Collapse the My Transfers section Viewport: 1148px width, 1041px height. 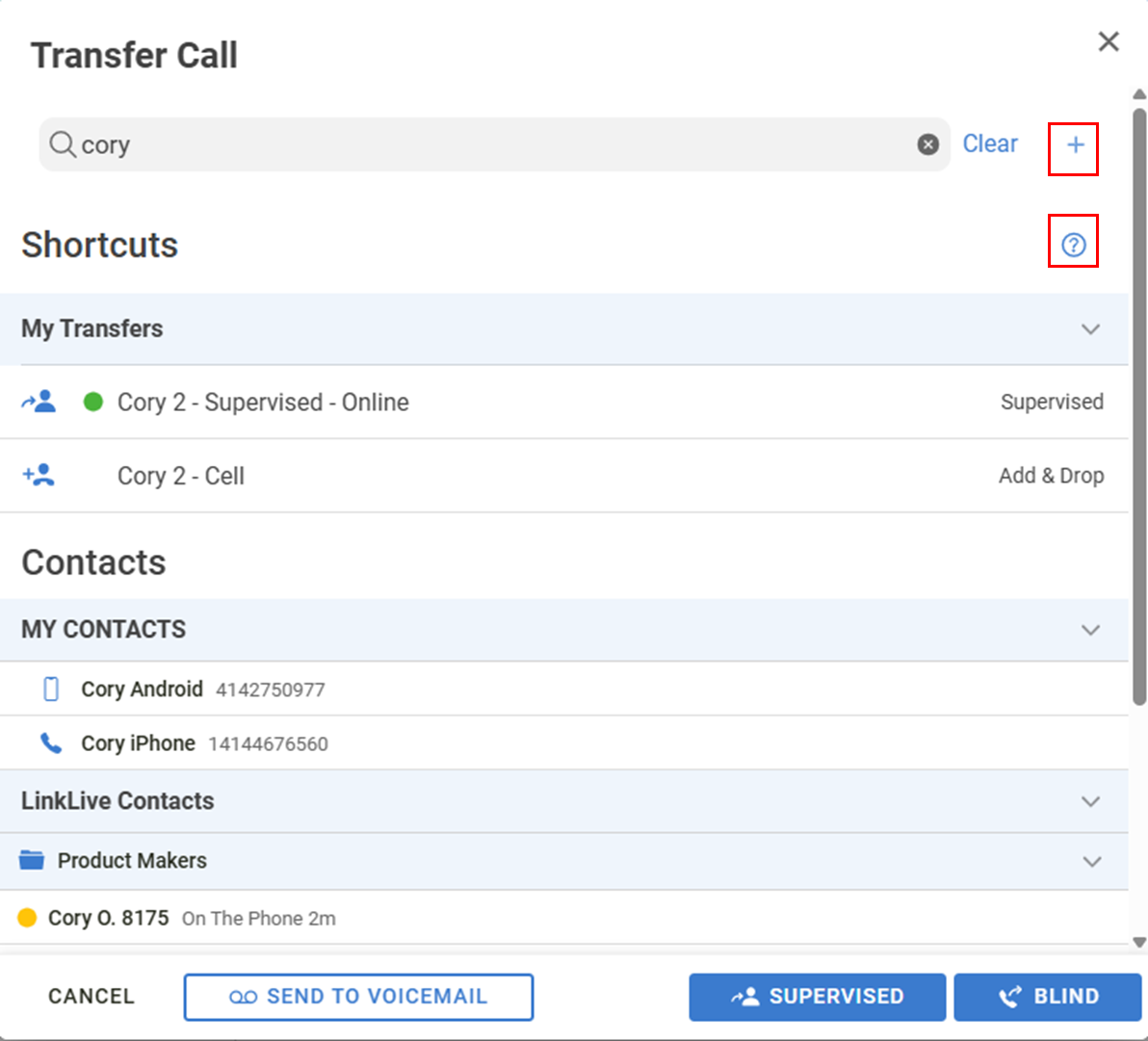(1090, 329)
